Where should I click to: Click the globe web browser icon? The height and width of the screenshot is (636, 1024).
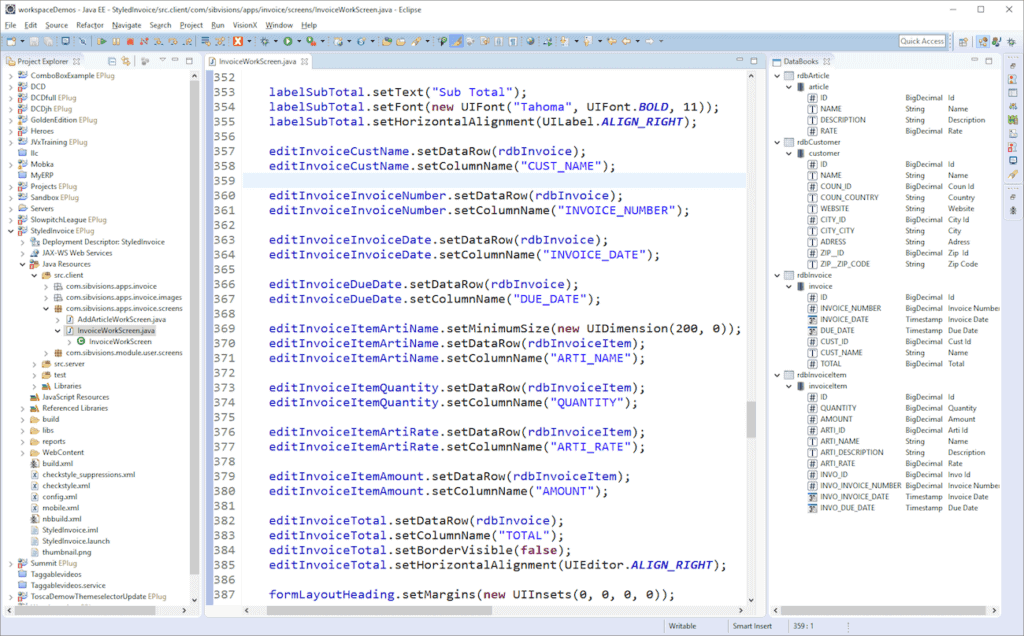(530, 41)
